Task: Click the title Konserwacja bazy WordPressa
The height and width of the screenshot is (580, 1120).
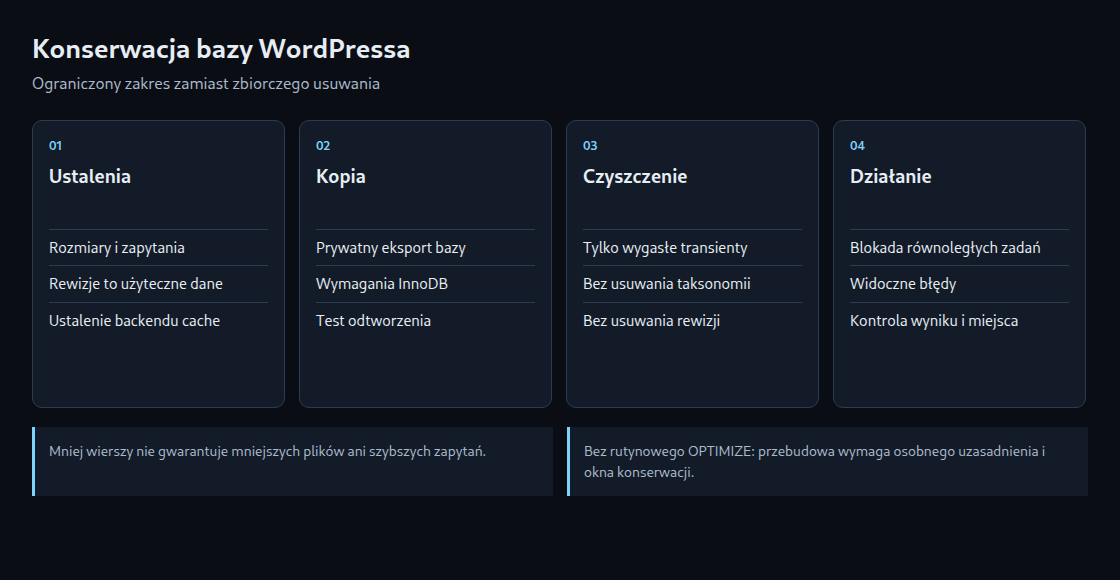Action: [x=221, y=49]
